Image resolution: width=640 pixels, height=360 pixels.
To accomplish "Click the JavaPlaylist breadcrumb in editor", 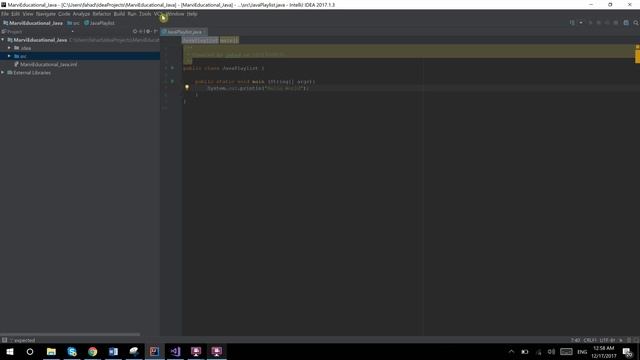I will (x=200, y=40).
